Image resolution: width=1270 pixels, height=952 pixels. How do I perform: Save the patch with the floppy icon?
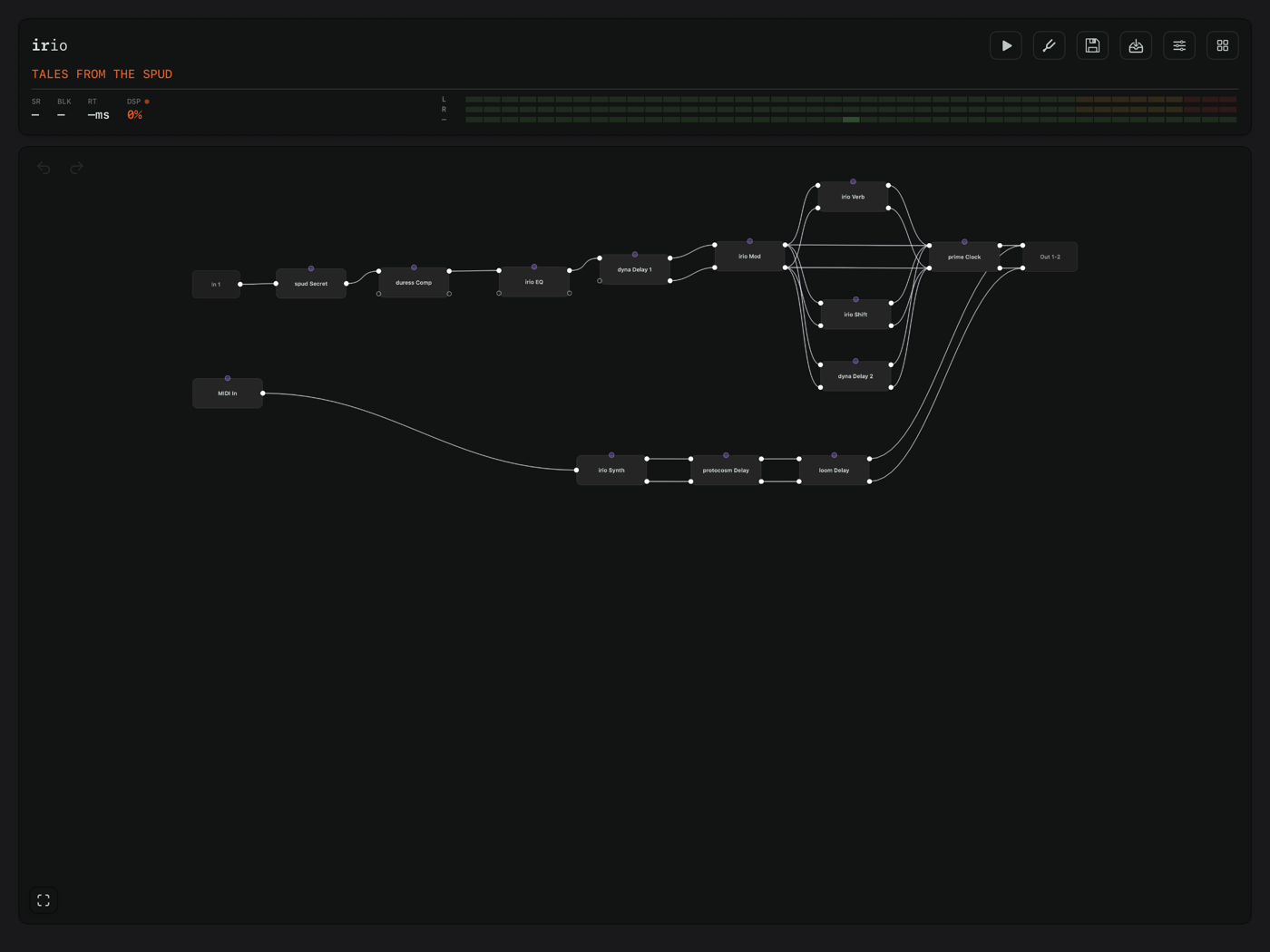pyautogui.click(x=1092, y=45)
